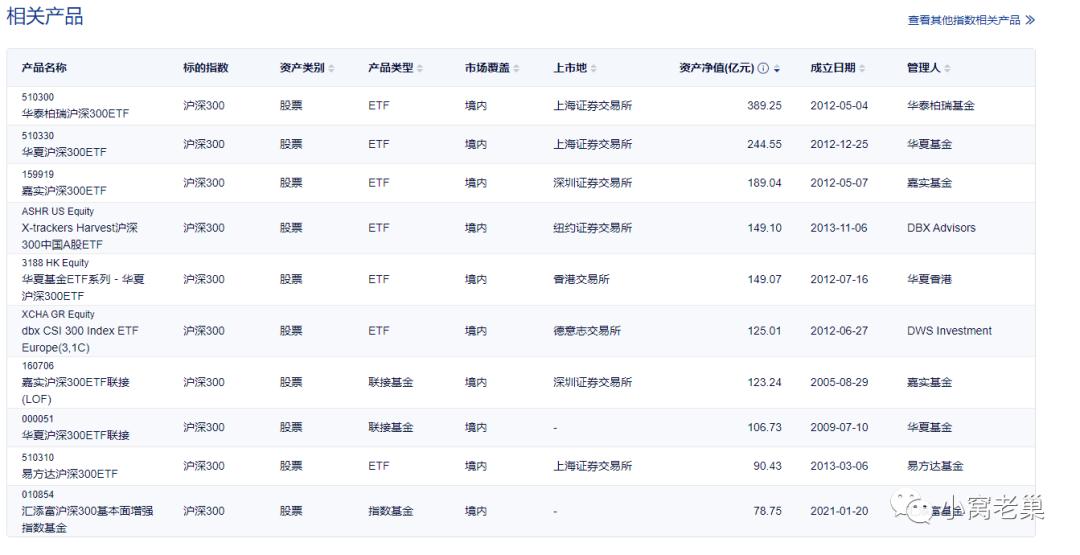This screenshot has height=555, width=1080.
Task: Click inception date 2021-01-20
Action: pos(839,512)
